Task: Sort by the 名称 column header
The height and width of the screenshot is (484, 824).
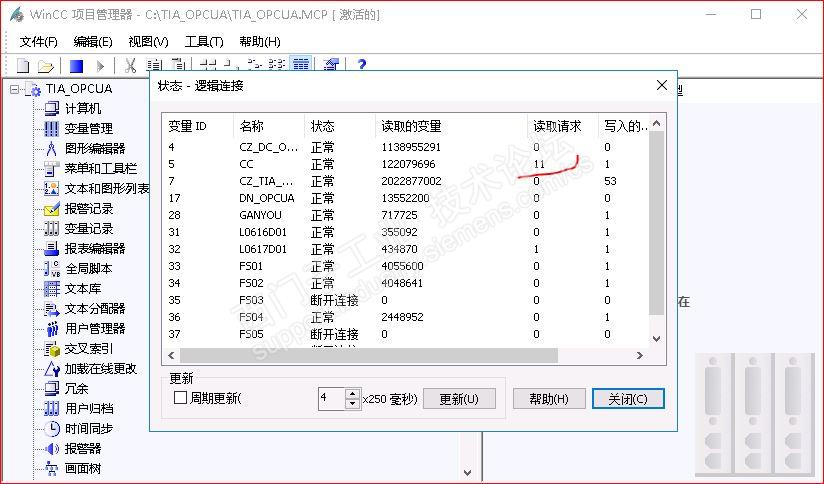Action: point(269,126)
